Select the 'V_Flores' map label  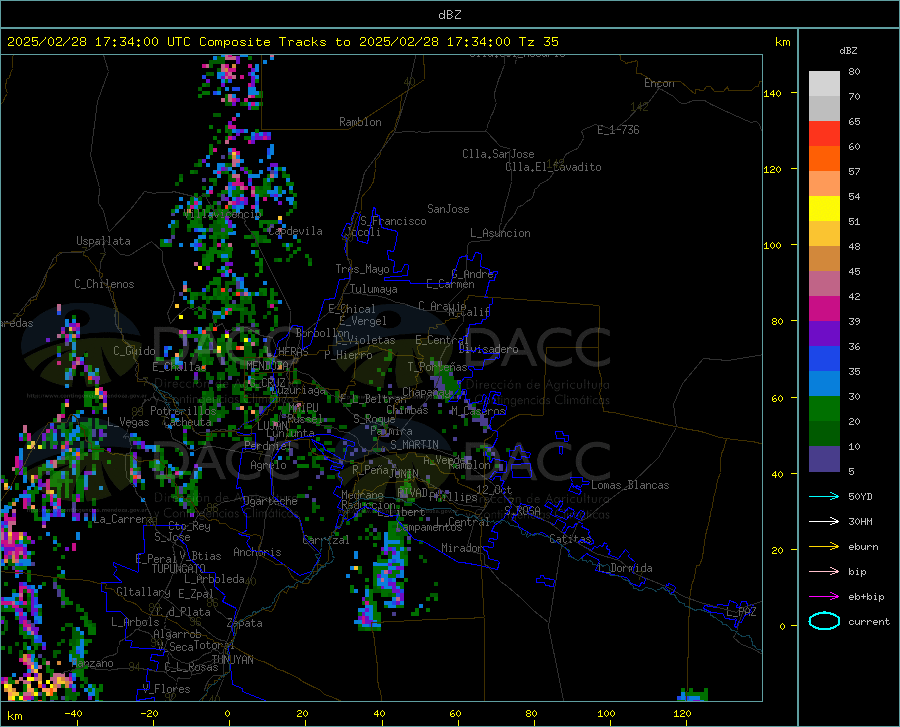click(166, 689)
